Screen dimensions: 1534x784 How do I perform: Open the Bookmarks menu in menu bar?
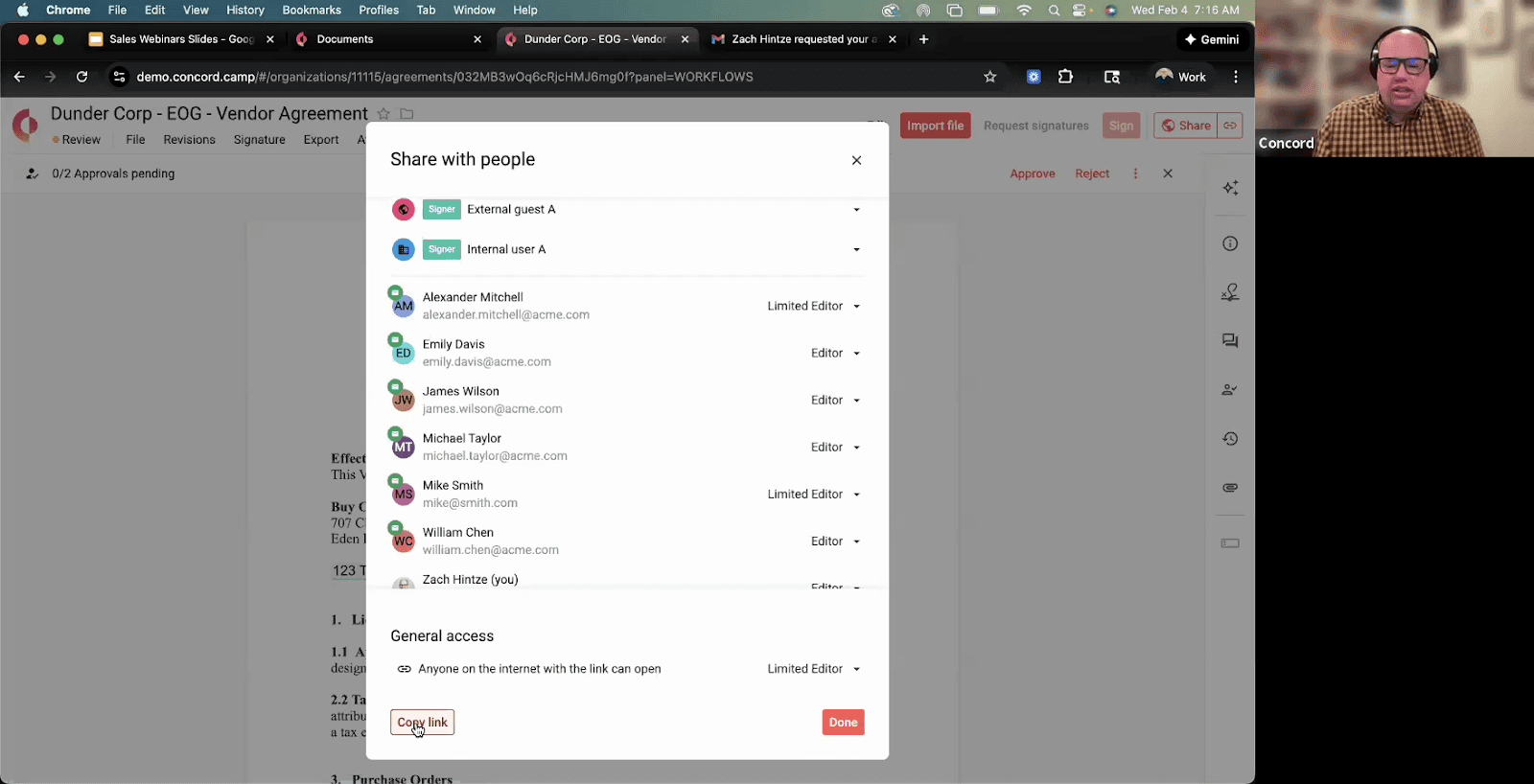(x=312, y=10)
